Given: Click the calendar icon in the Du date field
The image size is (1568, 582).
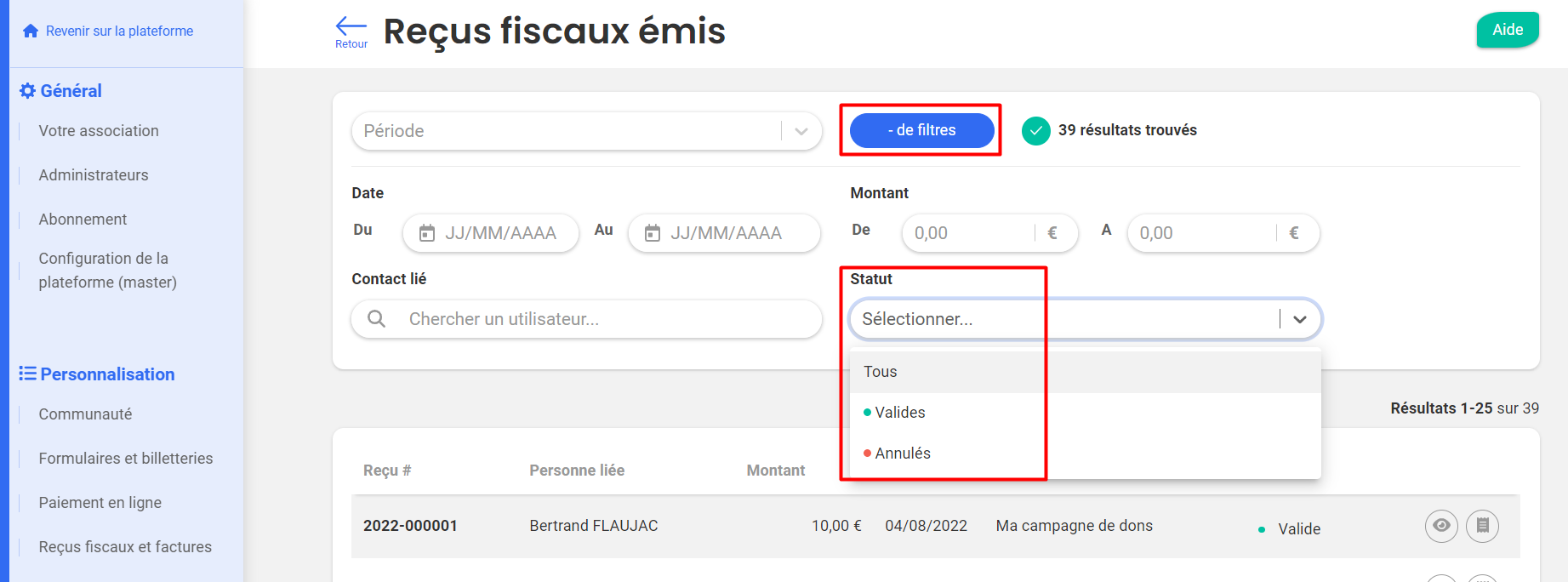Looking at the screenshot, I should point(427,233).
